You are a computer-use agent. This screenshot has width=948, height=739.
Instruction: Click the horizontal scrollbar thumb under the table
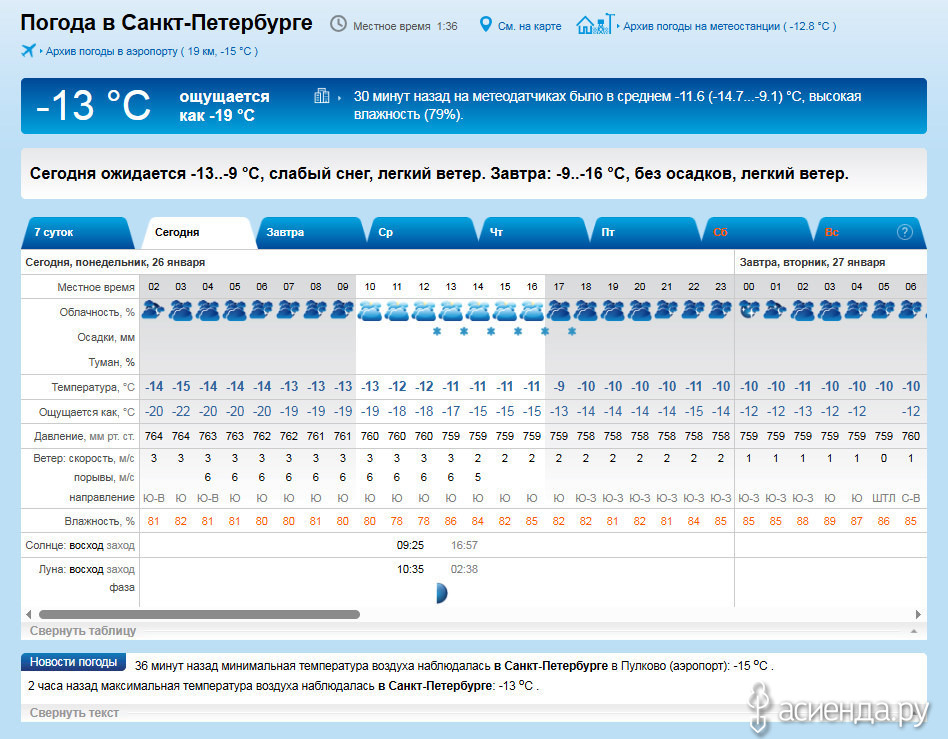(198, 614)
